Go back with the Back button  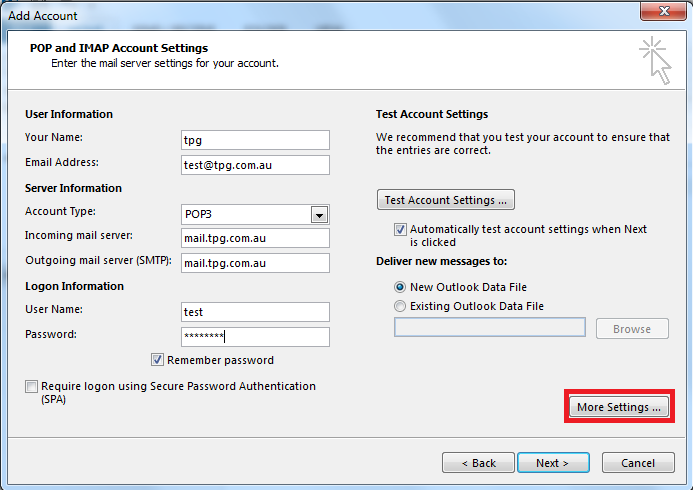(x=478, y=463)
